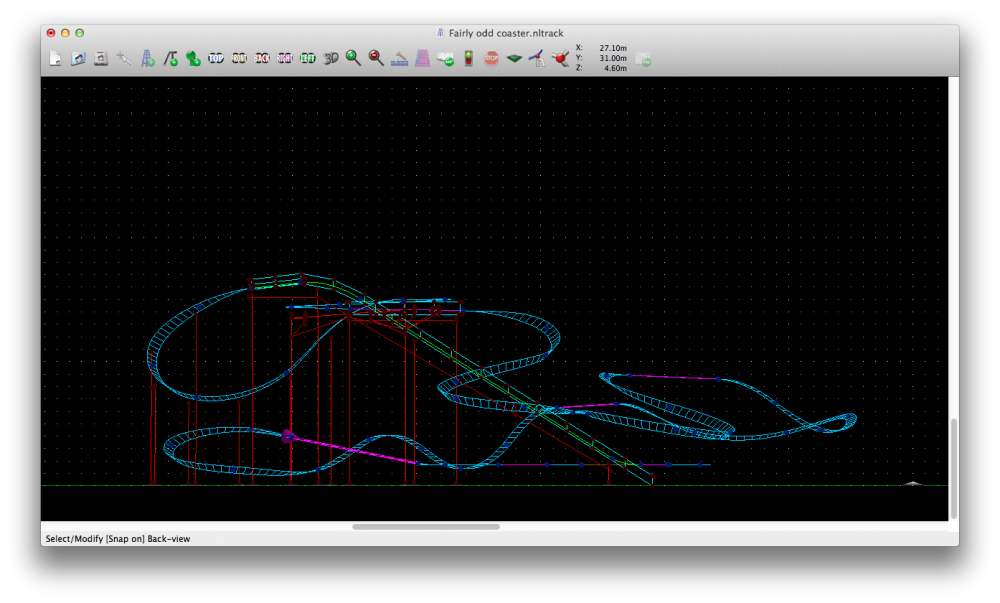Switch to the TOP view
The width and height of the screenshot is (1000, 603).
pos(216,59)
